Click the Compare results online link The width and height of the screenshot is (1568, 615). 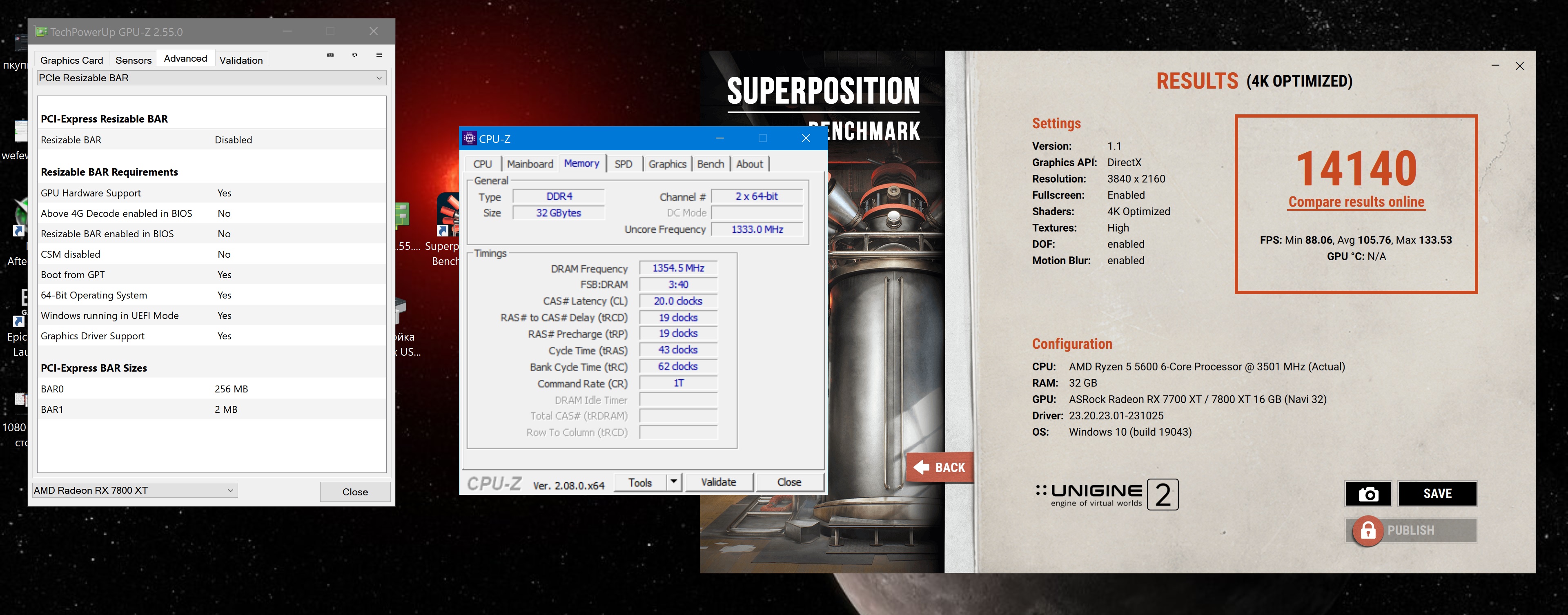pyautogui.click(x=1356, y=202)
